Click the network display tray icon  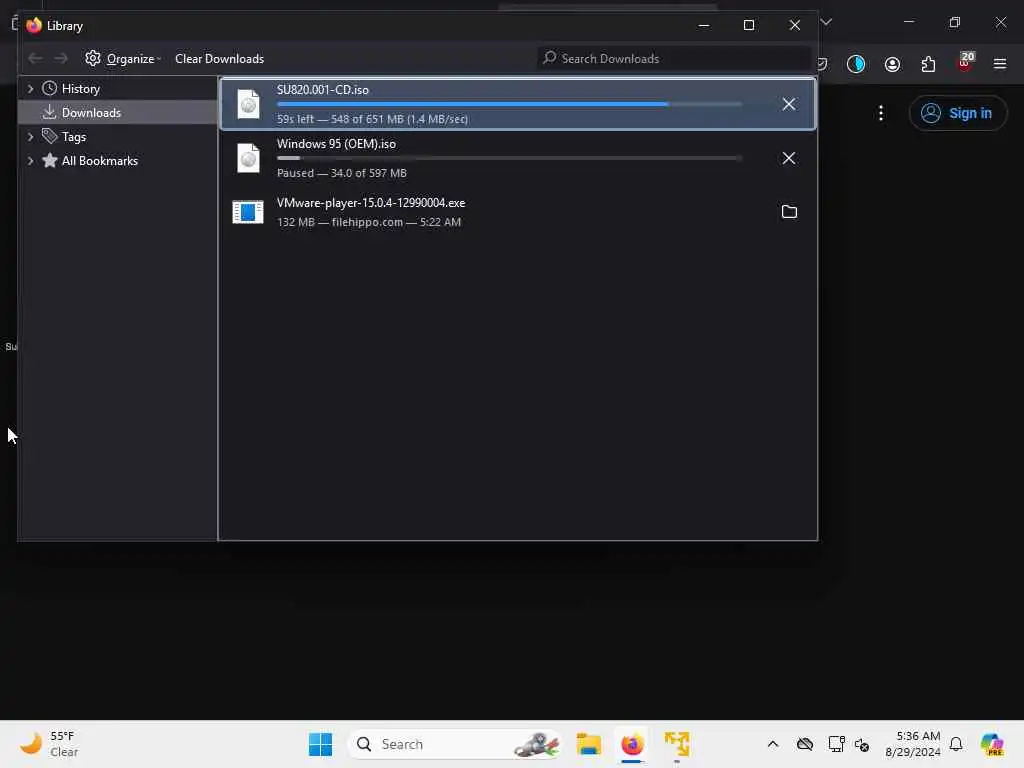coord(836,744)
